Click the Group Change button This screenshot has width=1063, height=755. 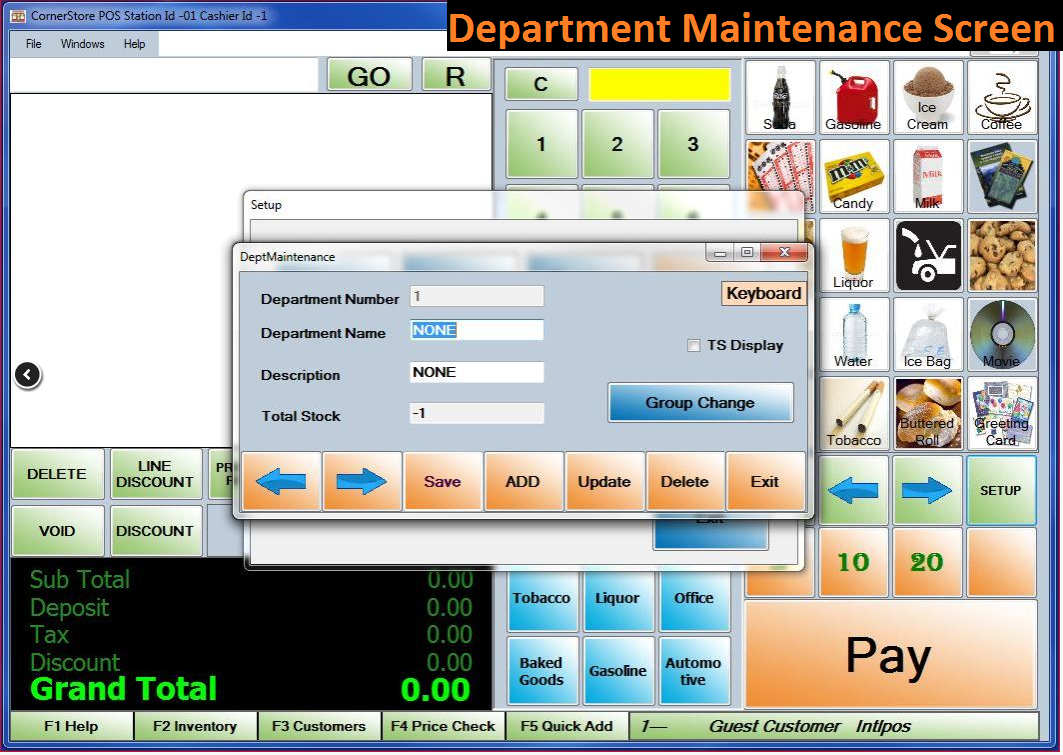[x=700, y=403]
